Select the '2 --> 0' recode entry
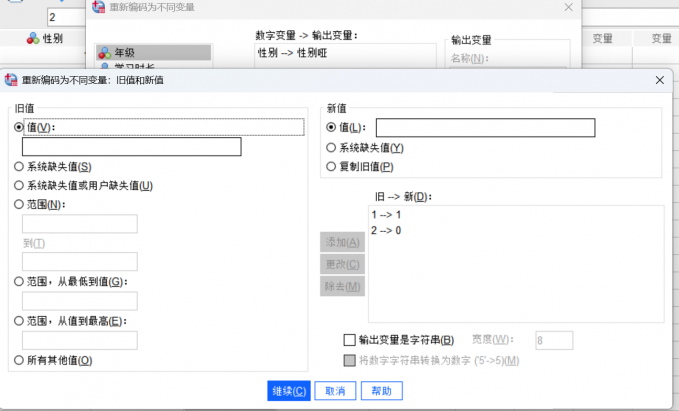Viewport: 679px width, 411px height. pos(386,230)
